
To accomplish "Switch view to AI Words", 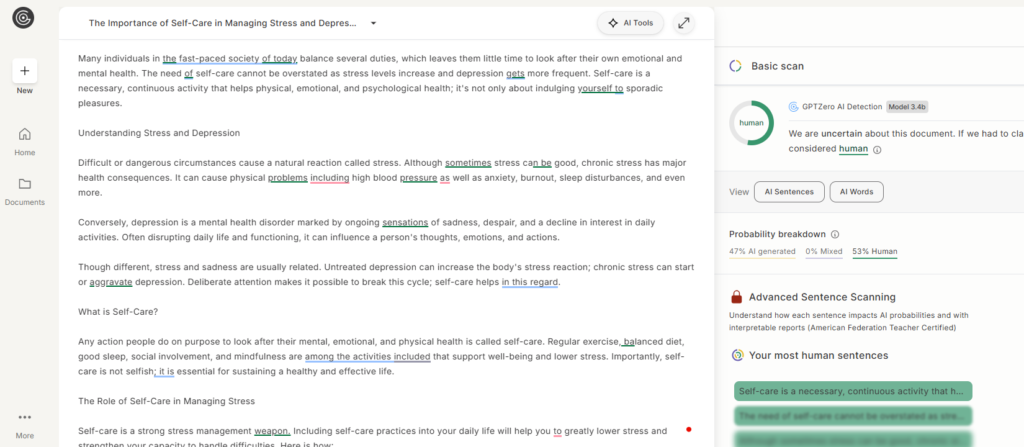I will coord(856,192).
